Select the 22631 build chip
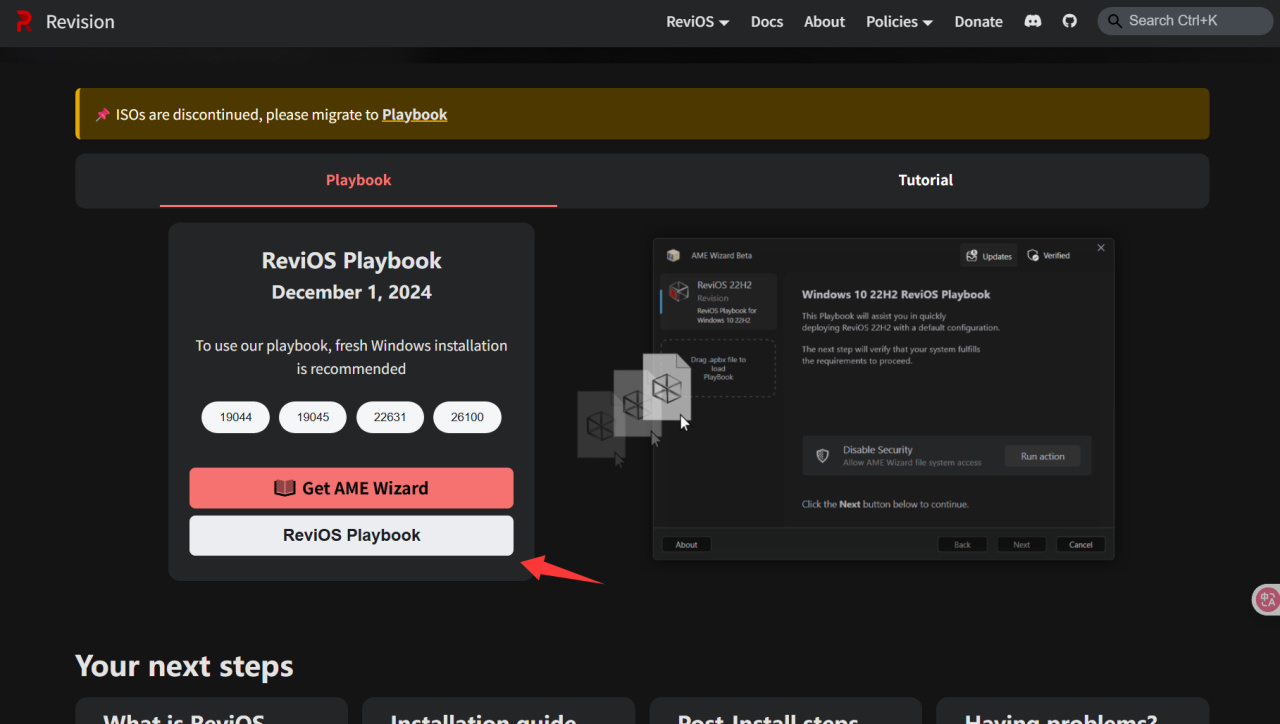Screen dimensions: 1280x724 point(390,417)
